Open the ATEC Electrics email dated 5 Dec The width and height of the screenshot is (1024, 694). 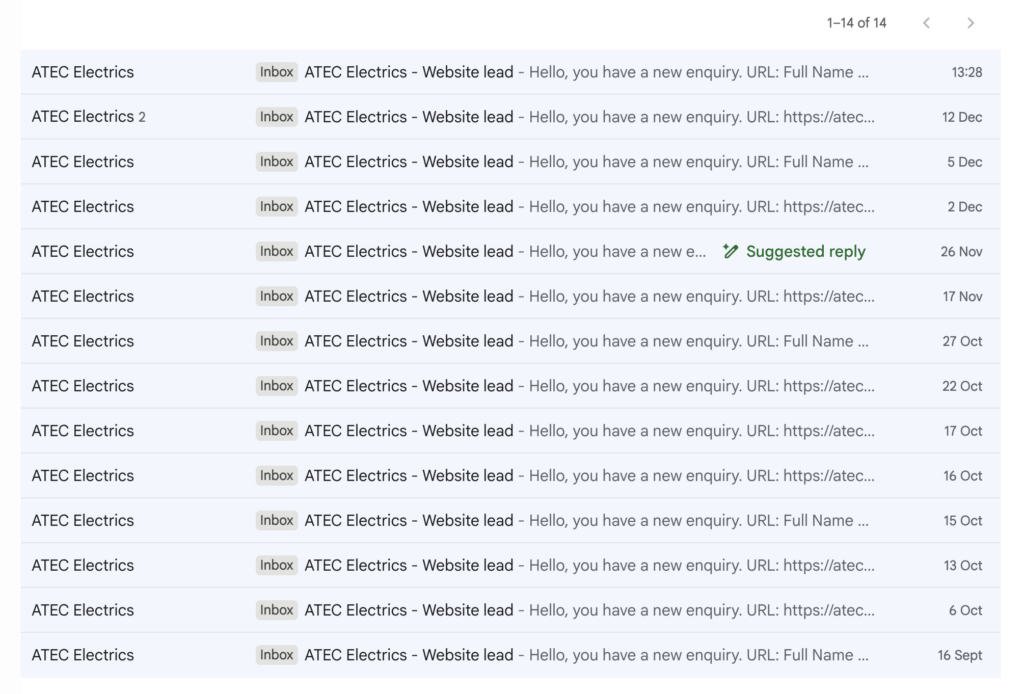pyautogui.click(x=500, y=162)
